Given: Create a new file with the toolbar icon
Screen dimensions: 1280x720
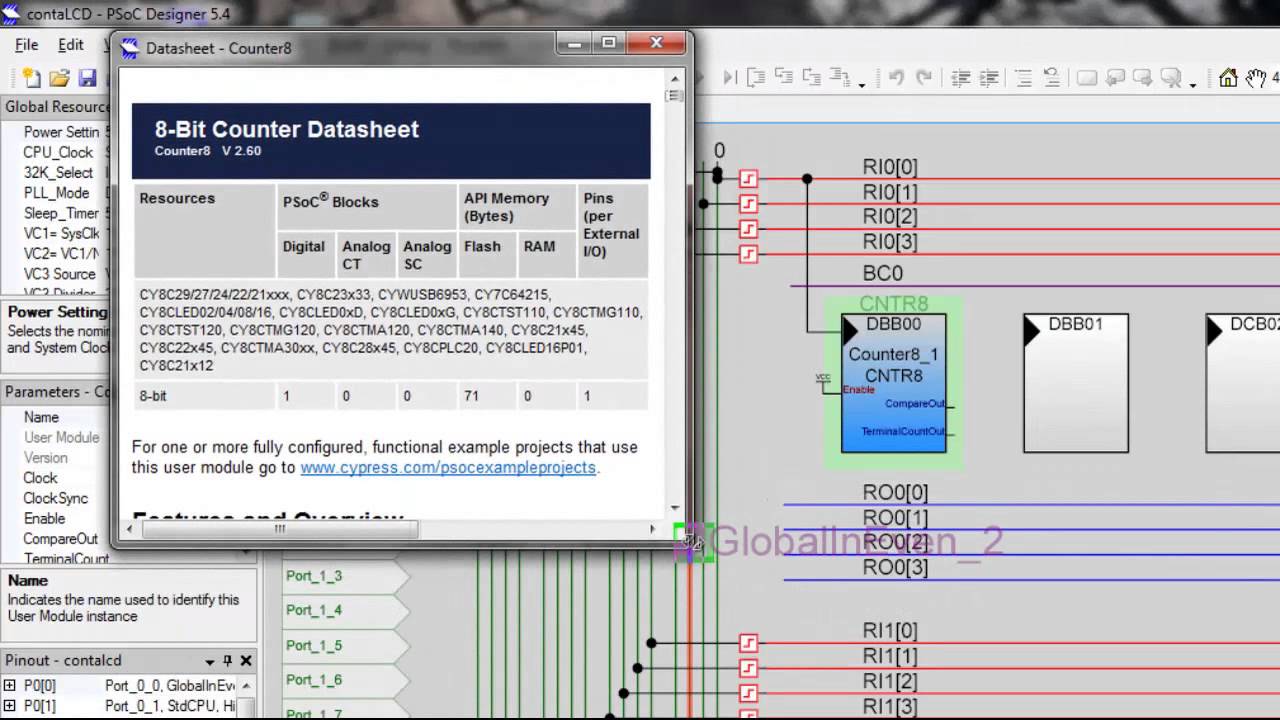Looking at the screenshot, I should click(32, 78).
